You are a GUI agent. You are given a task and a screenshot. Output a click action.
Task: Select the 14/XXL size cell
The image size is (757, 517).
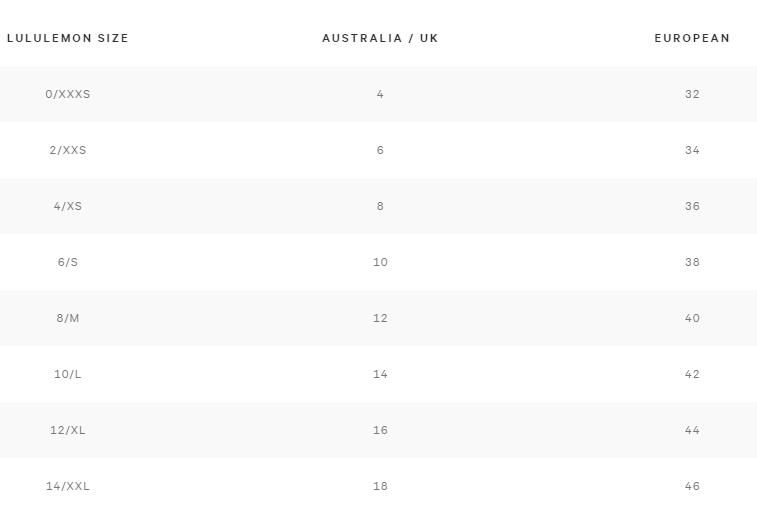tap(68, 486)
